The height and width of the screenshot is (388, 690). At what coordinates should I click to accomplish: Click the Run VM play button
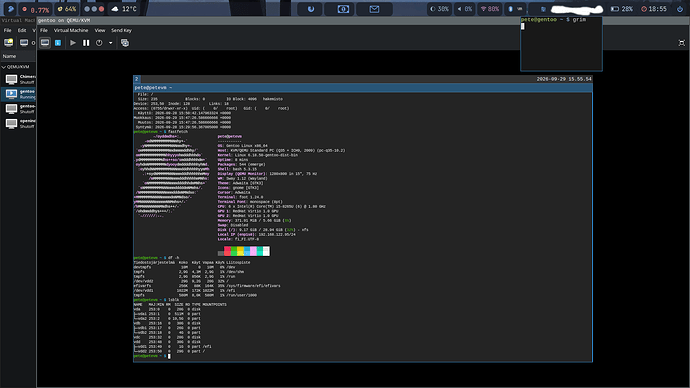pos(73,43)
